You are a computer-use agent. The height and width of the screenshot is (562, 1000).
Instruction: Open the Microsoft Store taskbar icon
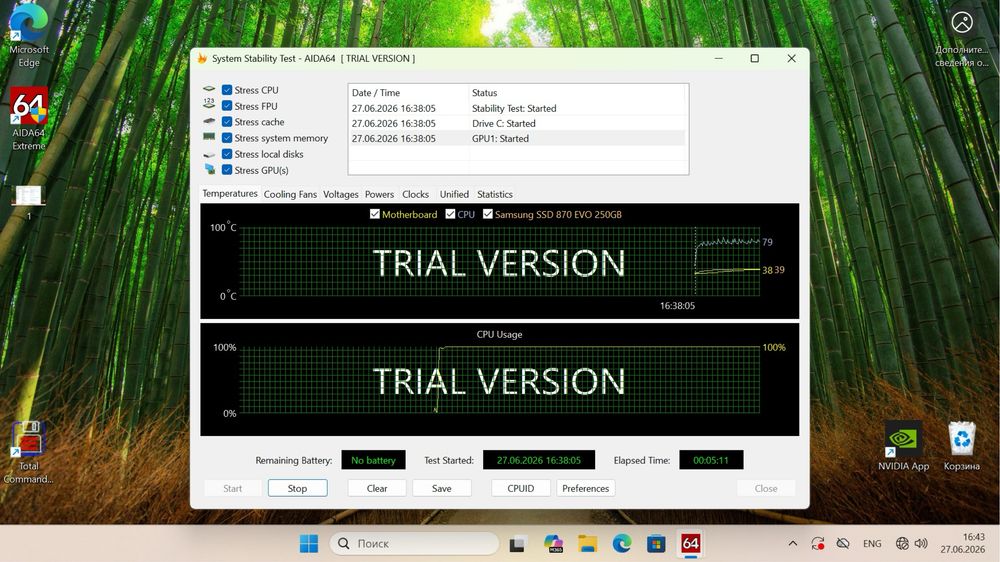point(656,544)
